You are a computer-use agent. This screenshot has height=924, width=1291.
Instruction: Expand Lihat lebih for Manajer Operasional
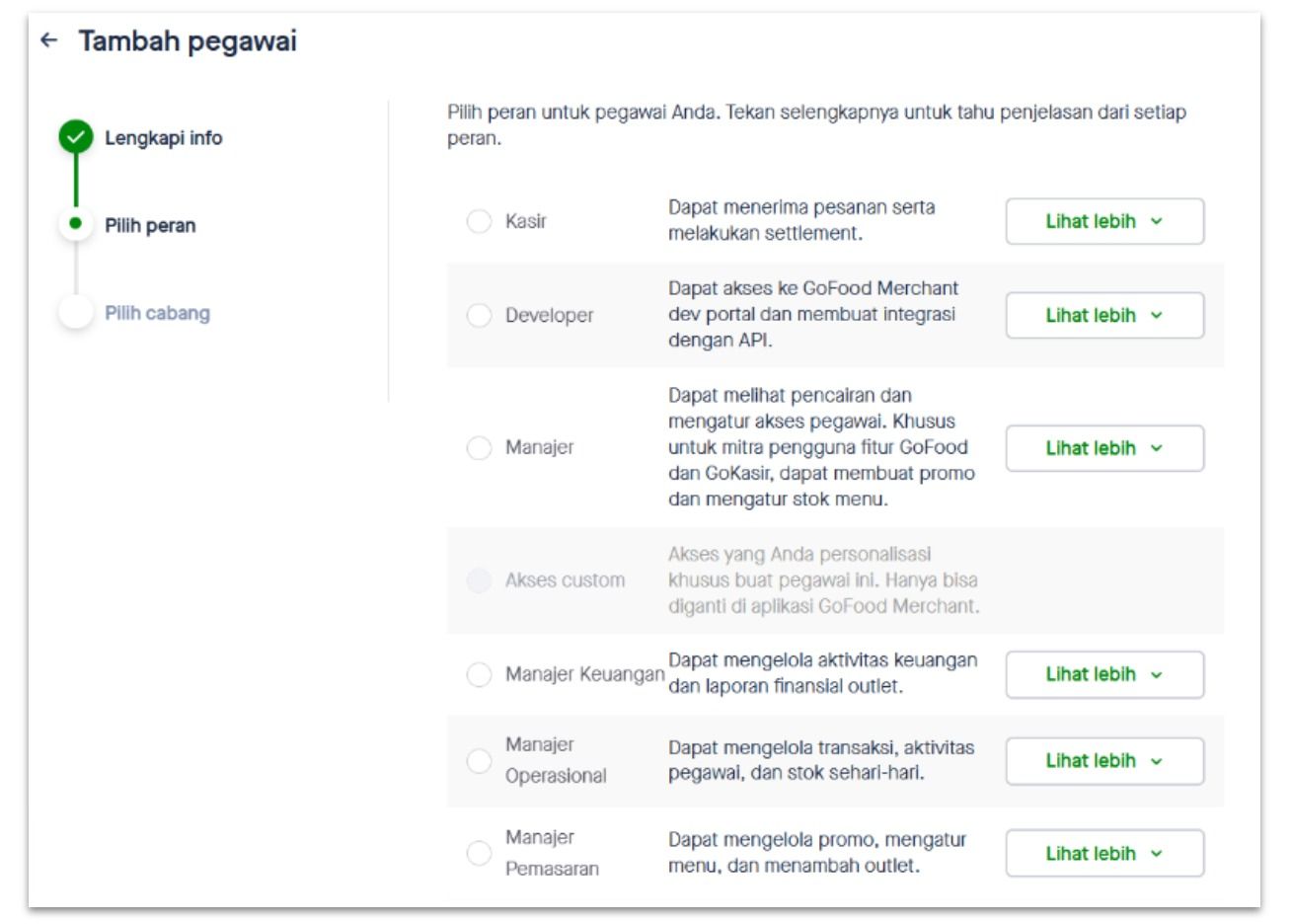tap(1104, 761)
